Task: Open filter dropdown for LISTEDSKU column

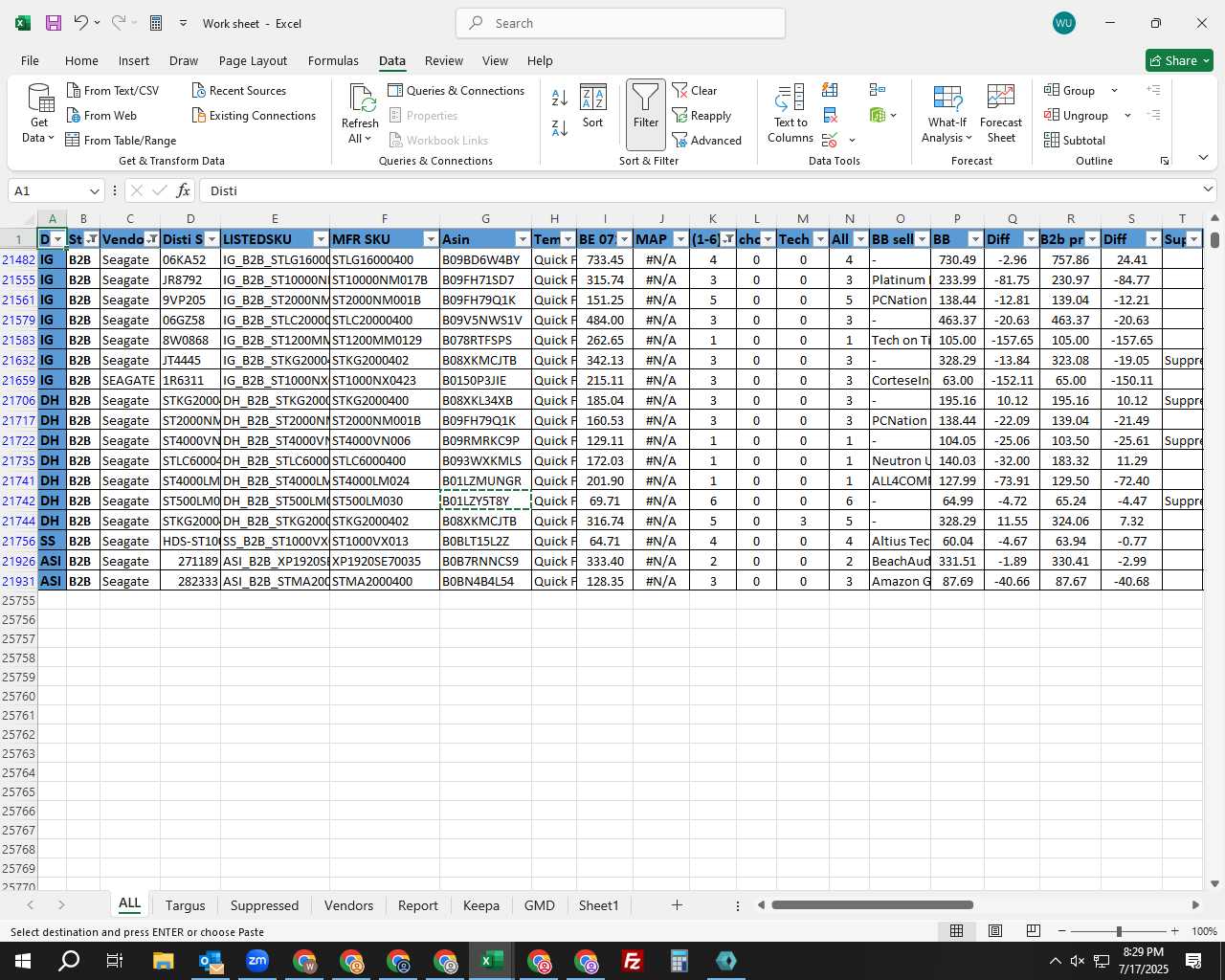Action: 321,239
